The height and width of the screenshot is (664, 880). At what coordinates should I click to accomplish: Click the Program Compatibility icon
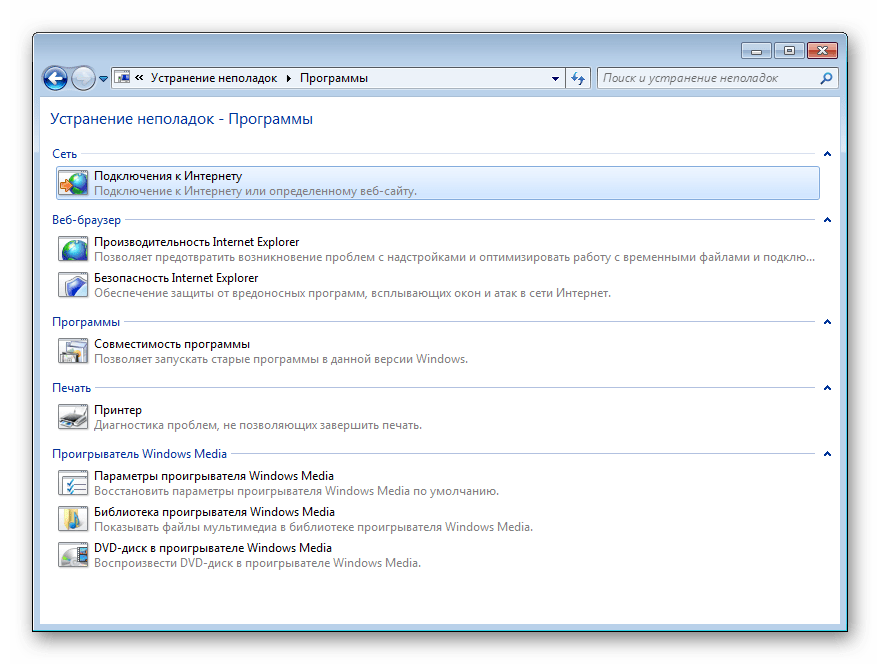[x=73, y=351]
